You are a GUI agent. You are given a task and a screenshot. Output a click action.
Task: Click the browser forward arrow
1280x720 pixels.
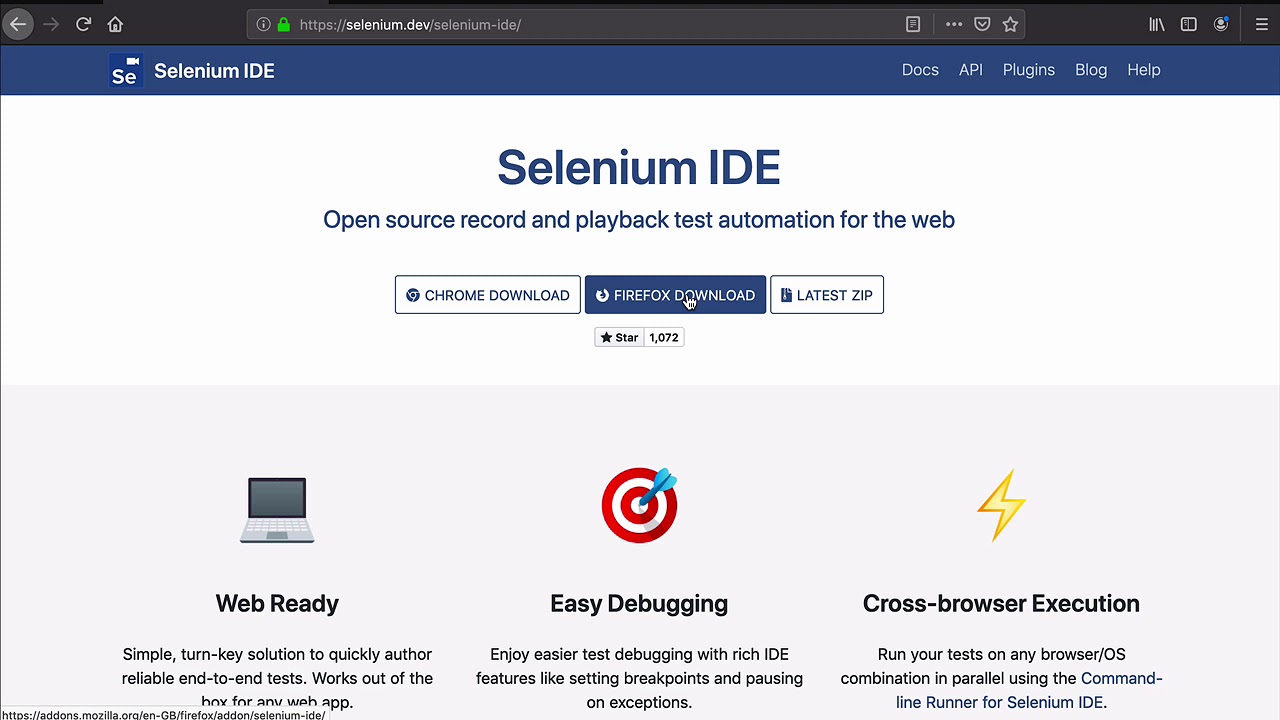pyautogui.click(x=51, y=24)
